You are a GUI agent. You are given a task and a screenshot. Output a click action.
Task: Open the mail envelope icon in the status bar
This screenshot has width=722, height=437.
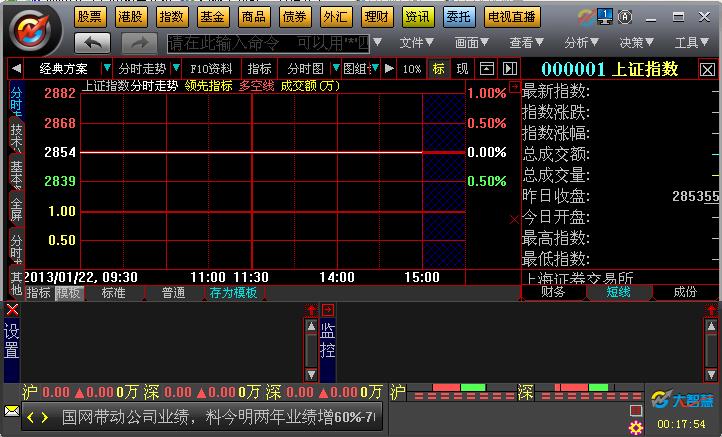click(12, 410)
